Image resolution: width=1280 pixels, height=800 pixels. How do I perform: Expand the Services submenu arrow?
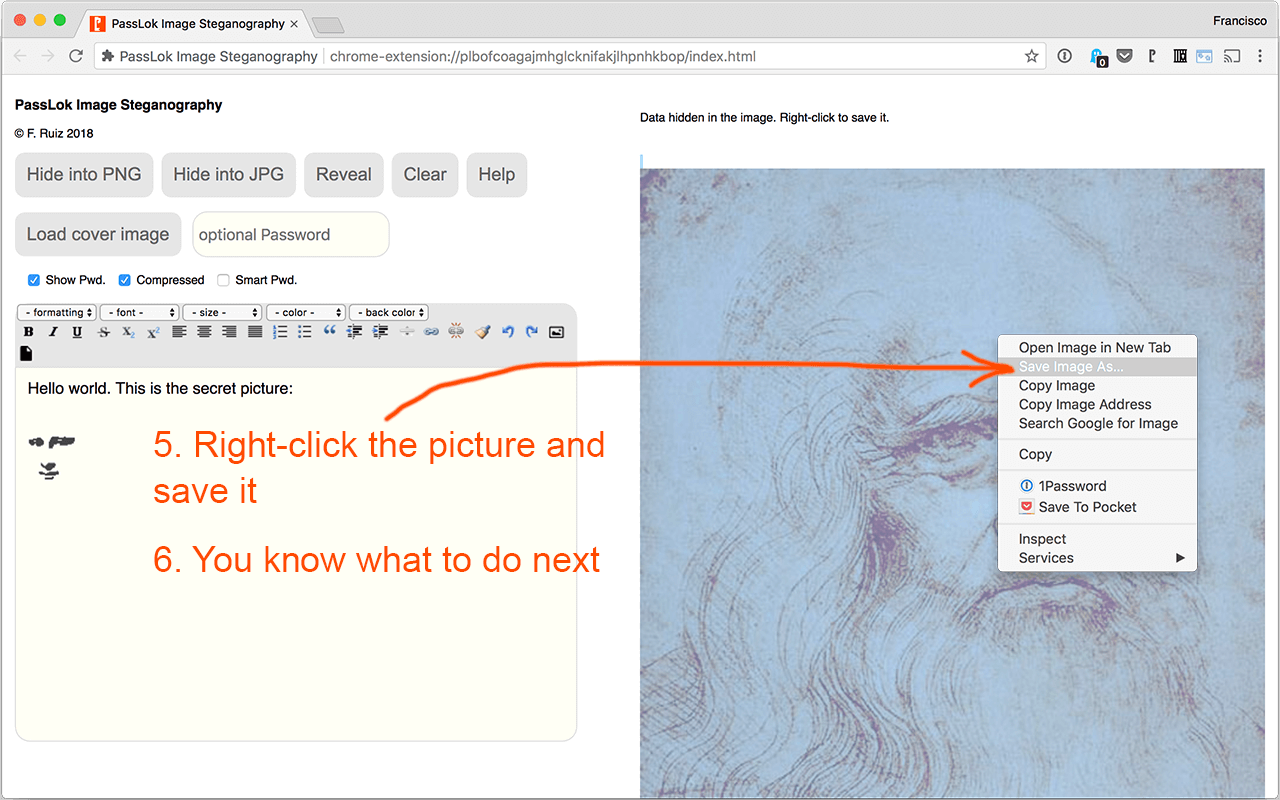[x=1180, y=558]
